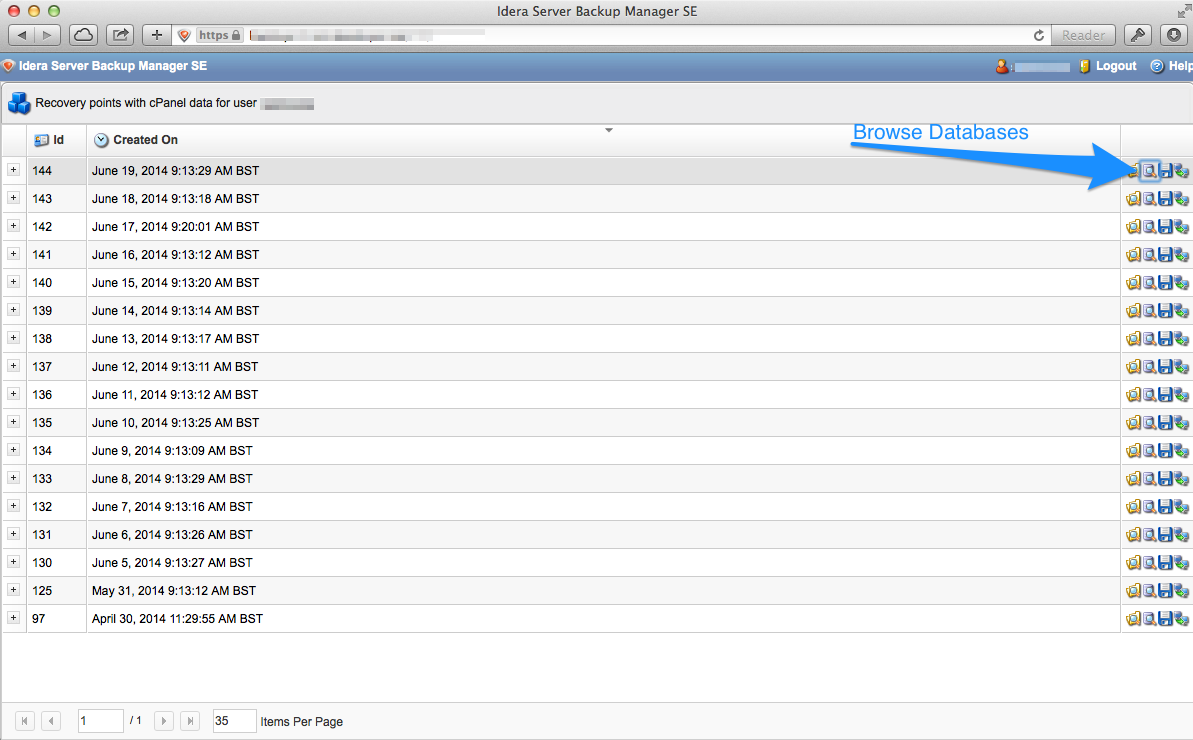Open the Created On column sort dropdown

click(x=609, y=130)
